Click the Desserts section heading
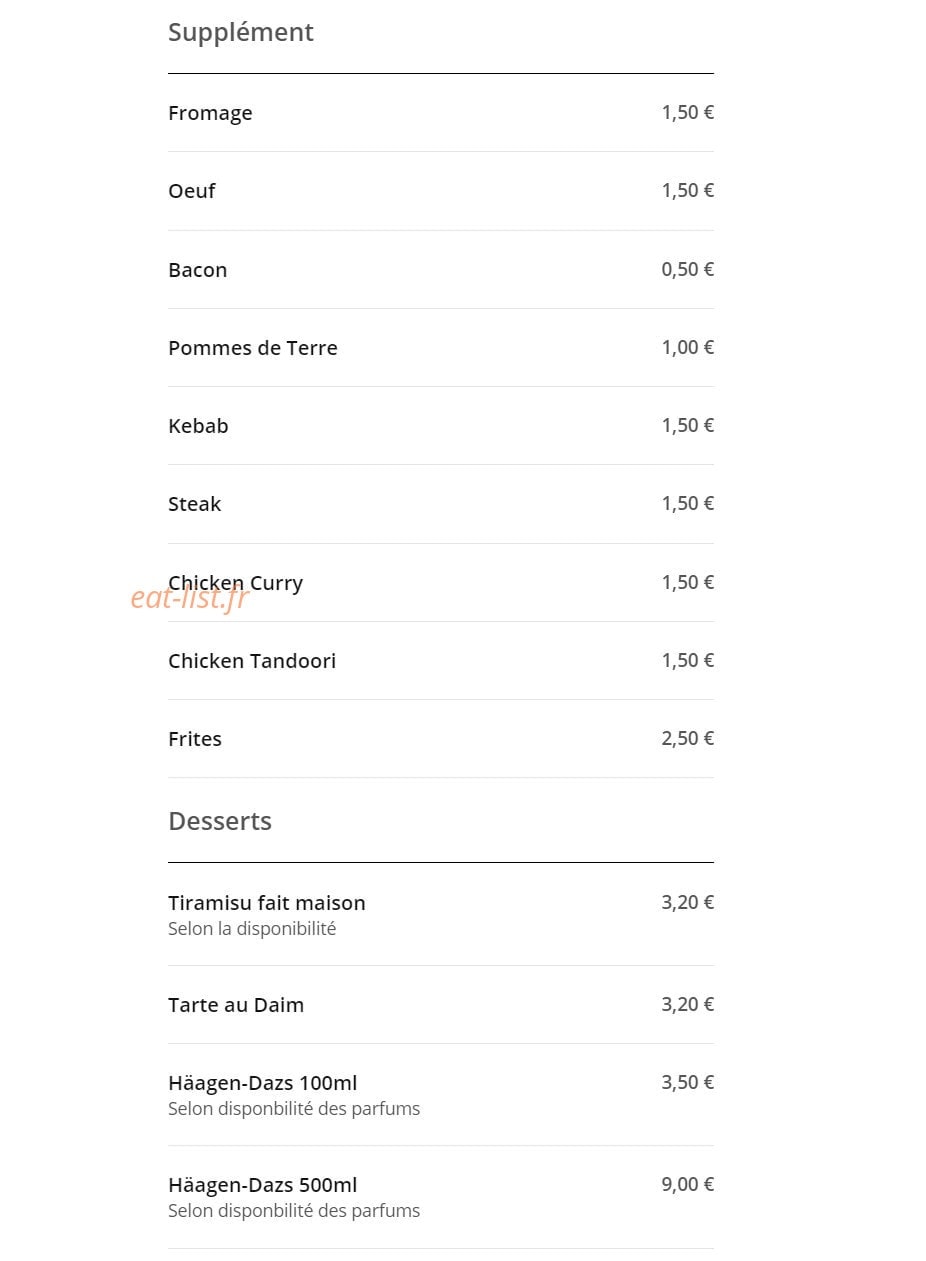 [x=220, y=821]
